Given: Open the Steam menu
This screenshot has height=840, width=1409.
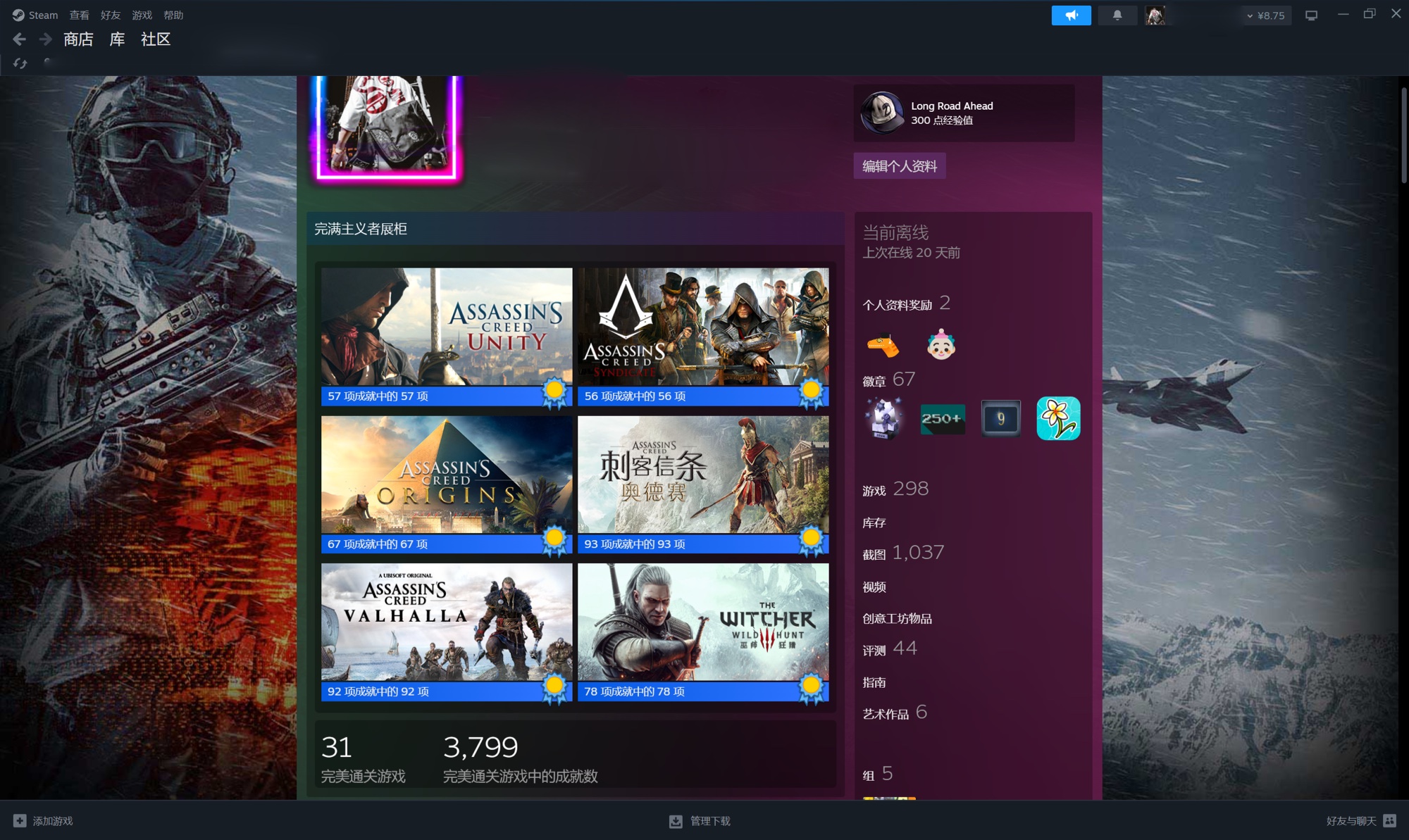Looking at the screenshot, I should tap(44, 15).
